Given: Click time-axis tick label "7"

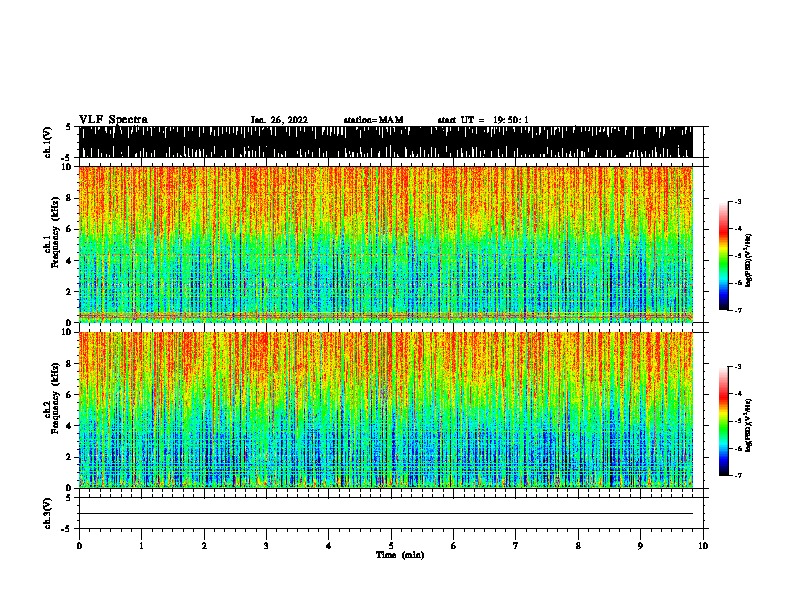Looking at the screenshot, I should coord(516,546).
